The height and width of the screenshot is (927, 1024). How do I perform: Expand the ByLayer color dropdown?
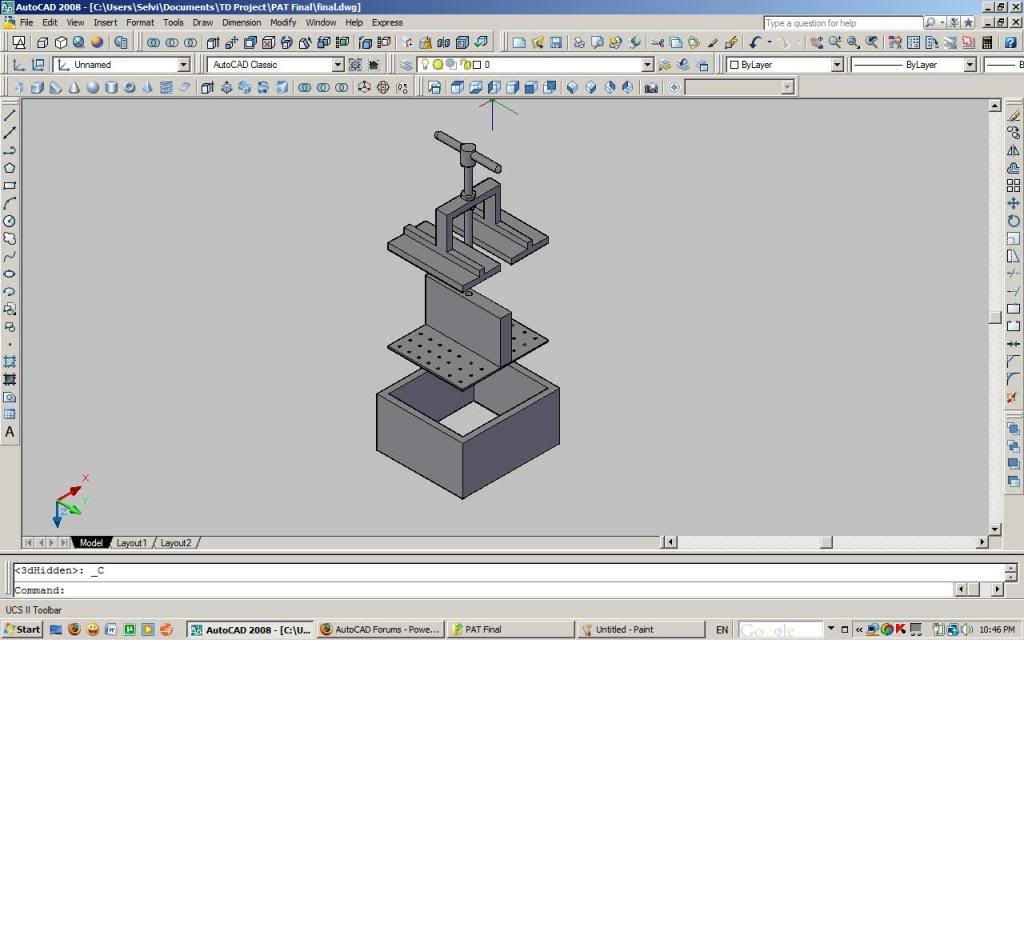[837, 65]
